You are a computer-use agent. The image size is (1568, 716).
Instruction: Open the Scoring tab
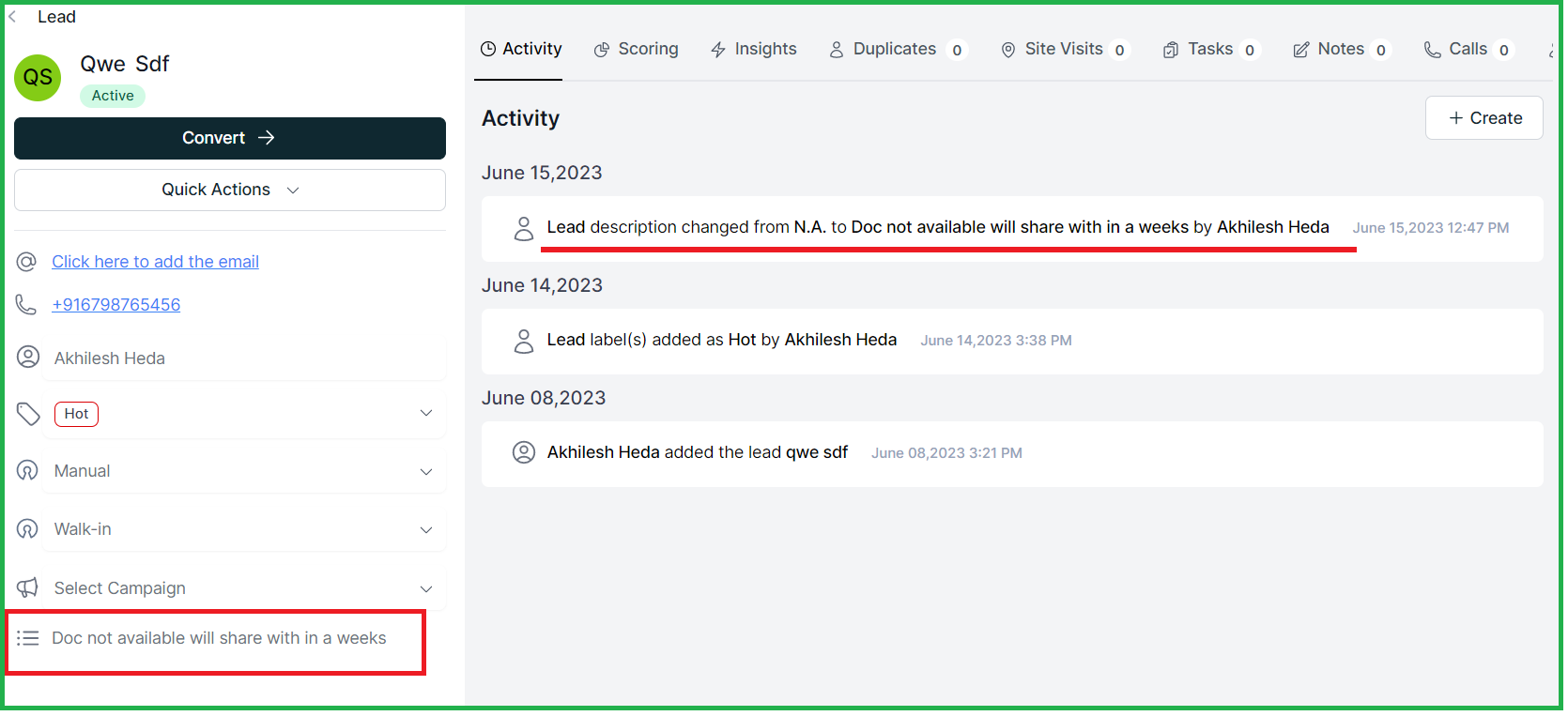coord(637,49)
